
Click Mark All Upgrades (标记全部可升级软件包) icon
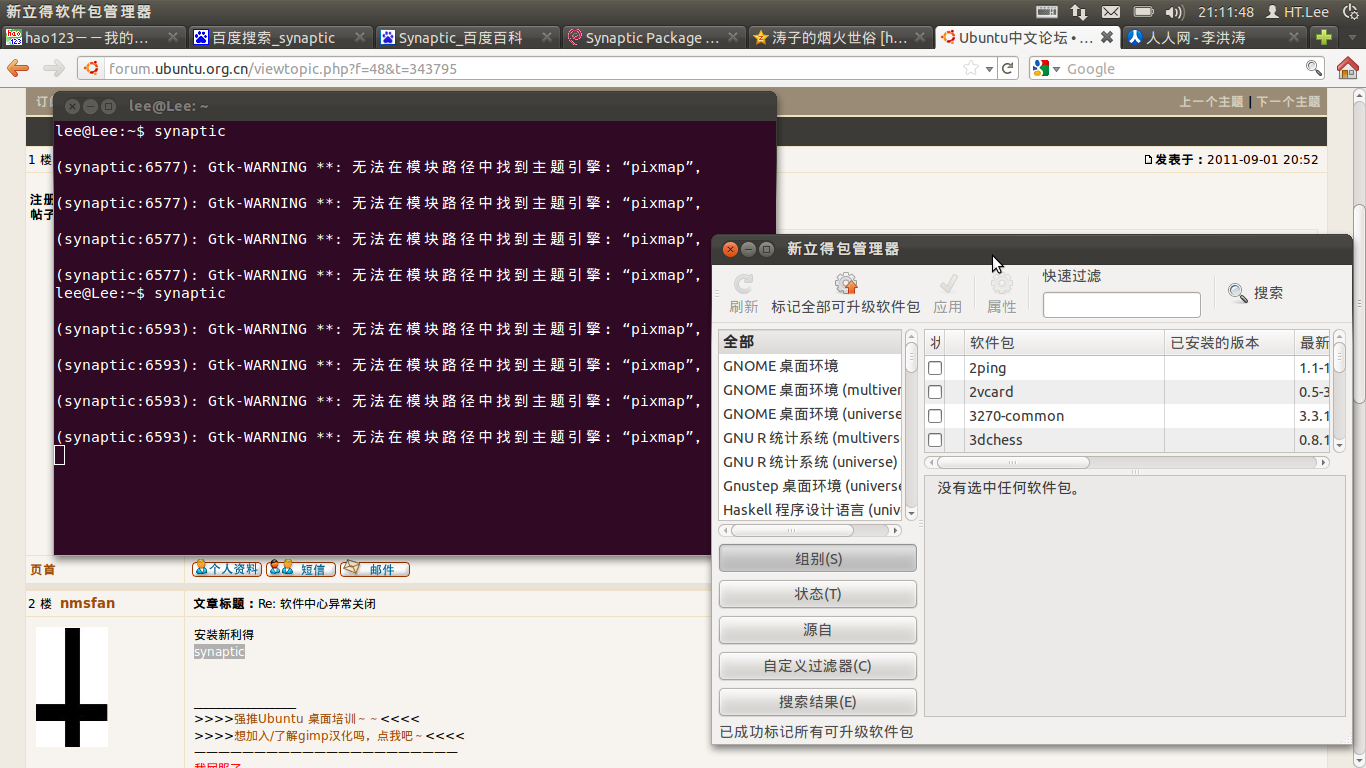tap(846, 284)
